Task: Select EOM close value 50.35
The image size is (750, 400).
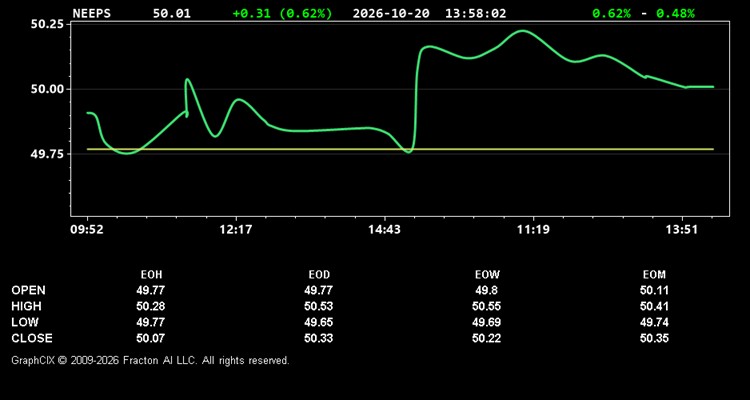Action: (654, 338)
